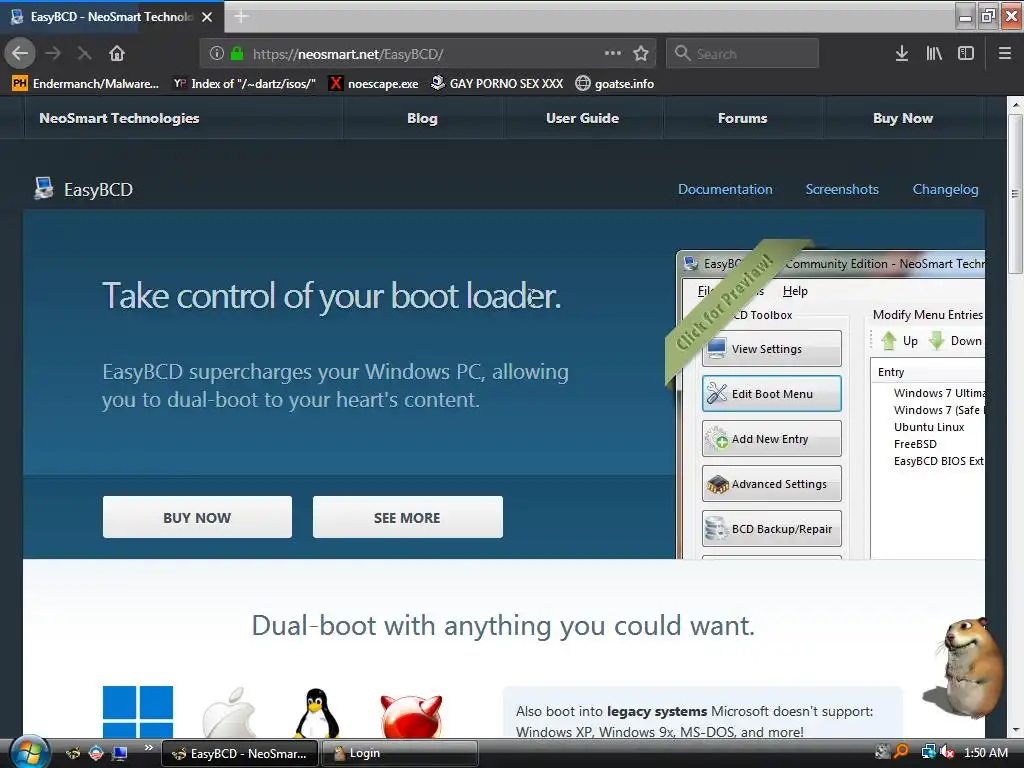Close the EasyBCD browser tab
The height and width of the screenshot is (768, 1024).
[x=207, y=17]
